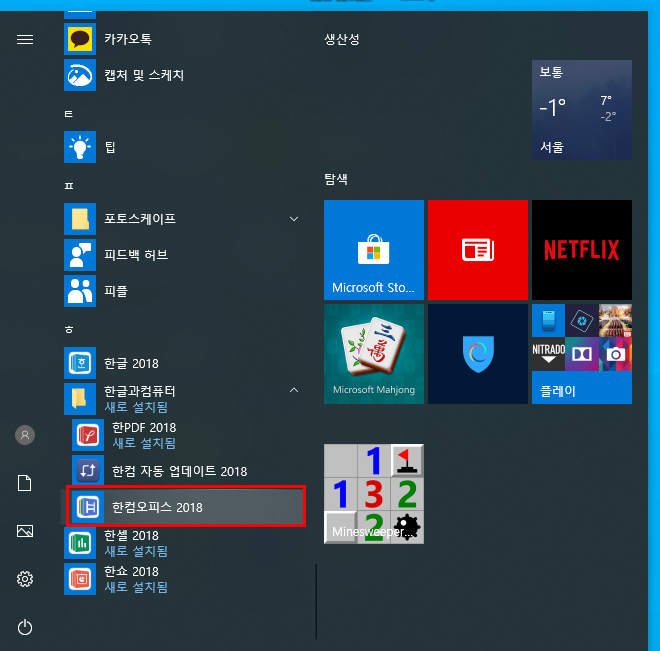Open the 피플 people icon
660x651 pixels.
tap(80, 291)
